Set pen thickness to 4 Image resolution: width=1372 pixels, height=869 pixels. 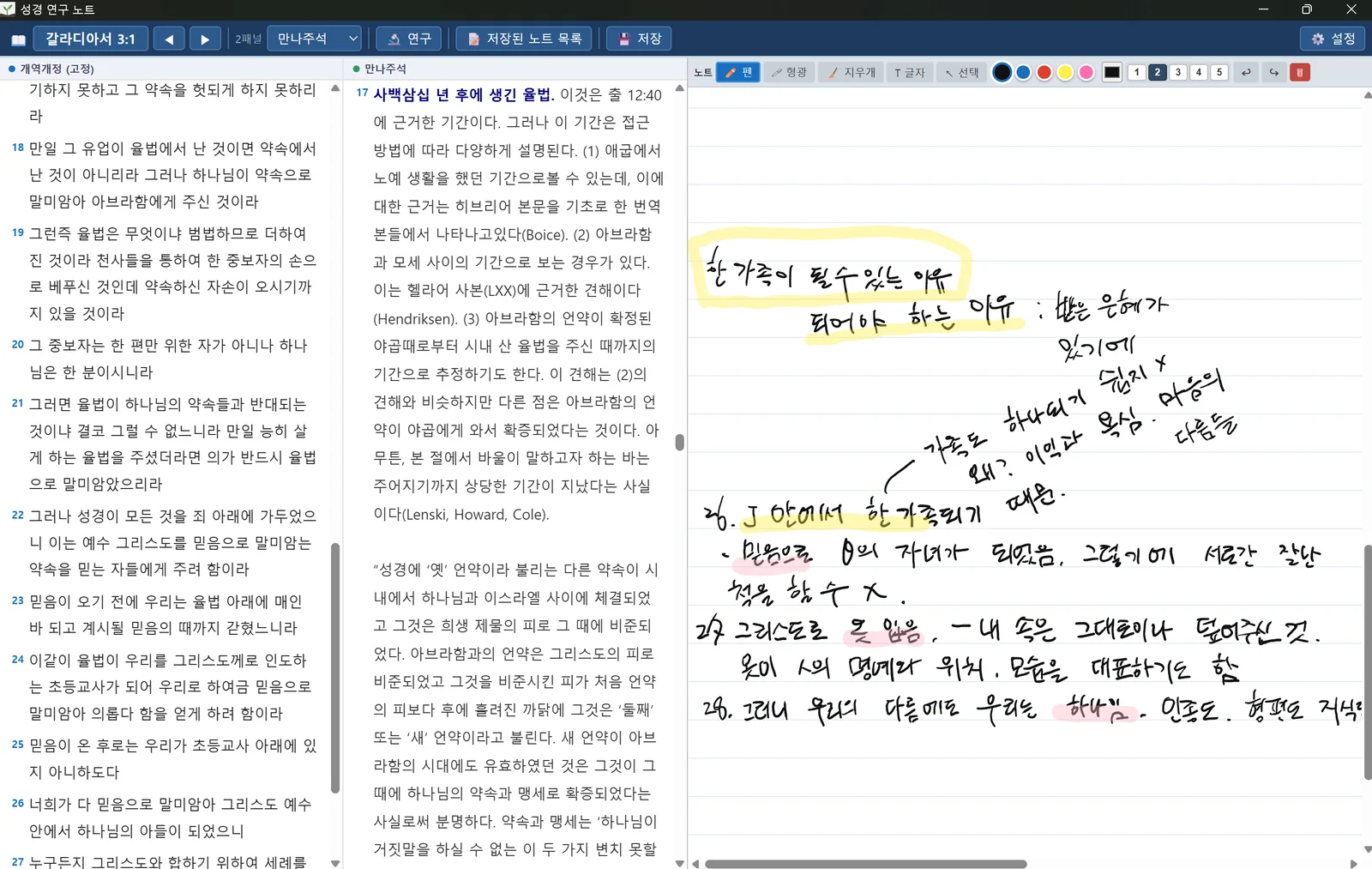pos(1199,72)
